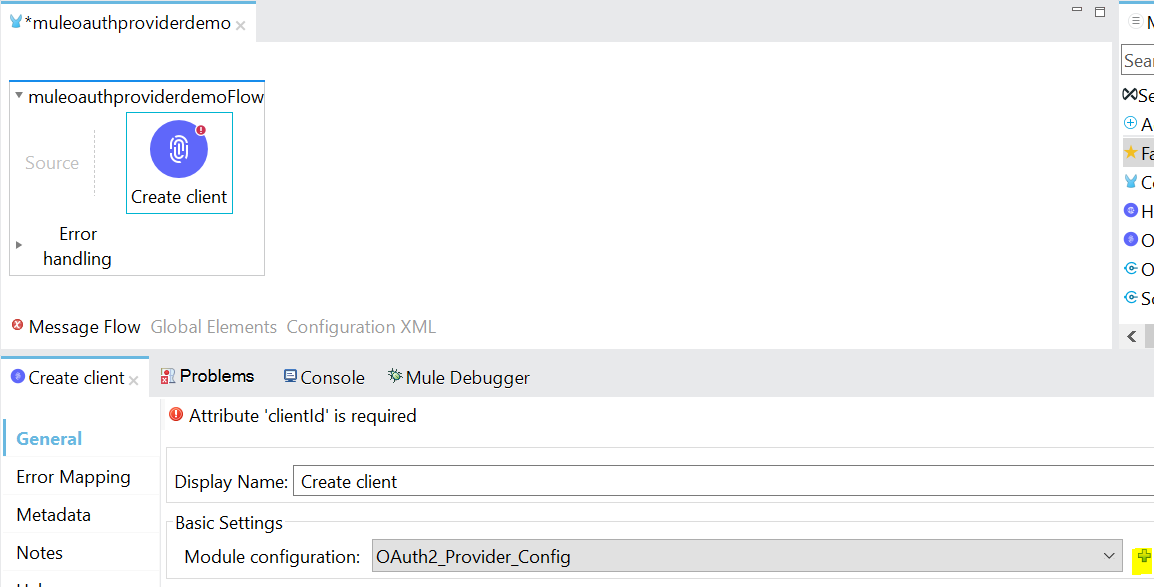Click the palette search field
The image size is (1154, 587).
[x=1138, y=60]
